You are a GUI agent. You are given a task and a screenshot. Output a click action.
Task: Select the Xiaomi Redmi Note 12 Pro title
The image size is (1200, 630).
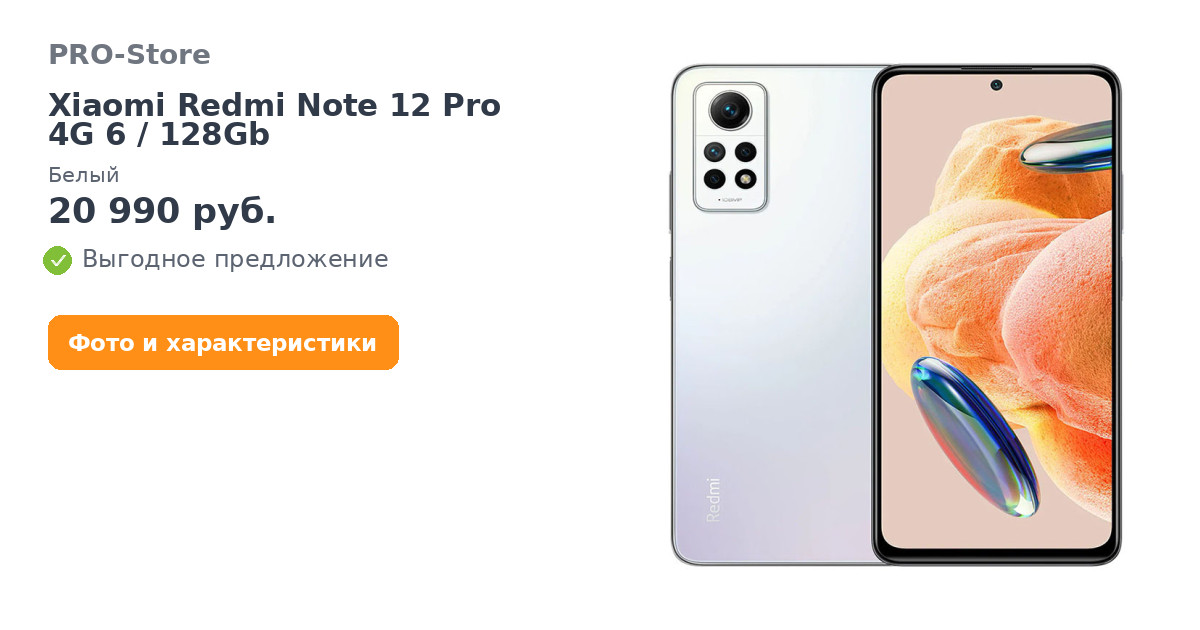pyautogui.click(x=274, y=105)
